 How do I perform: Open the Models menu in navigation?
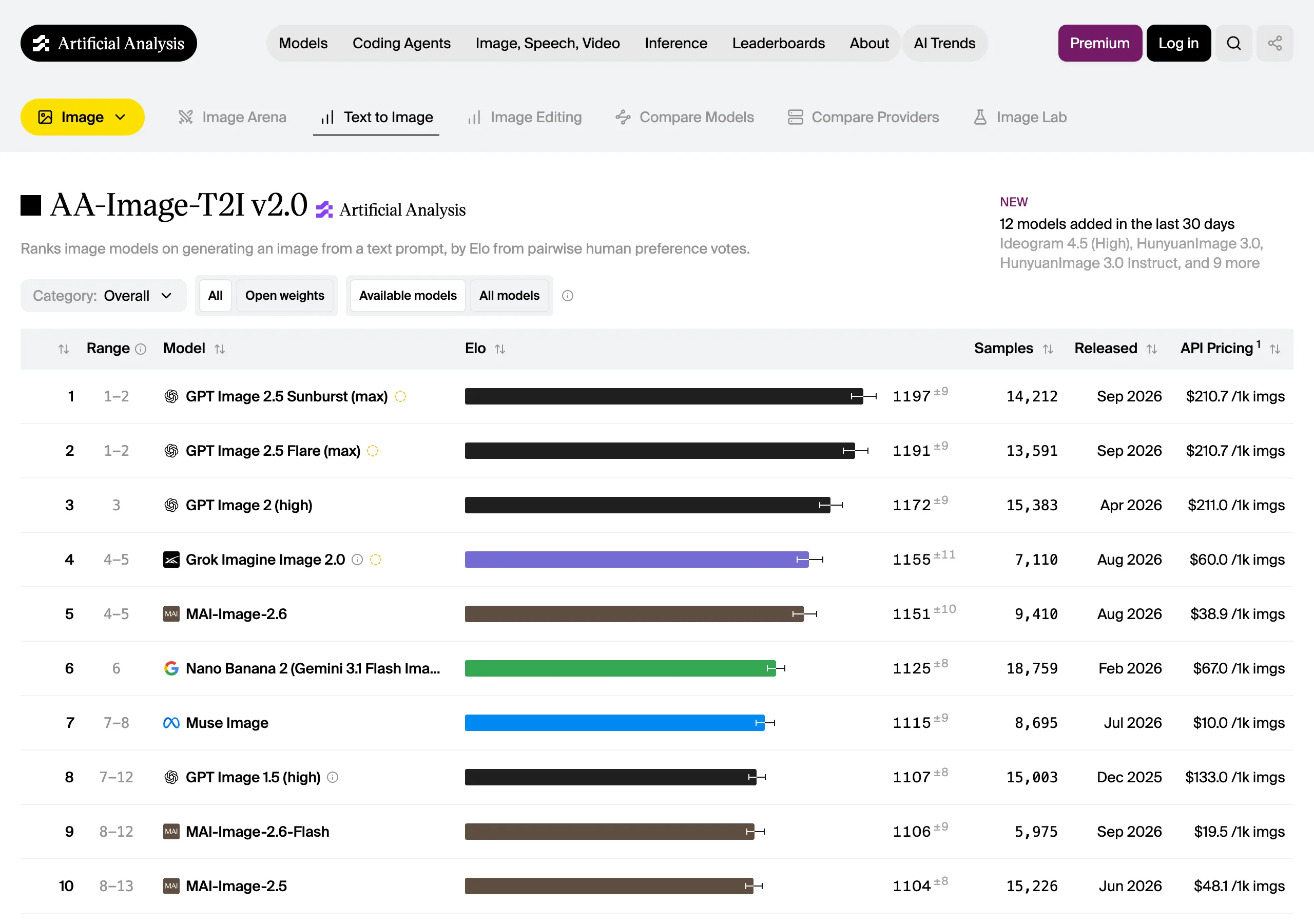[303, 43]
